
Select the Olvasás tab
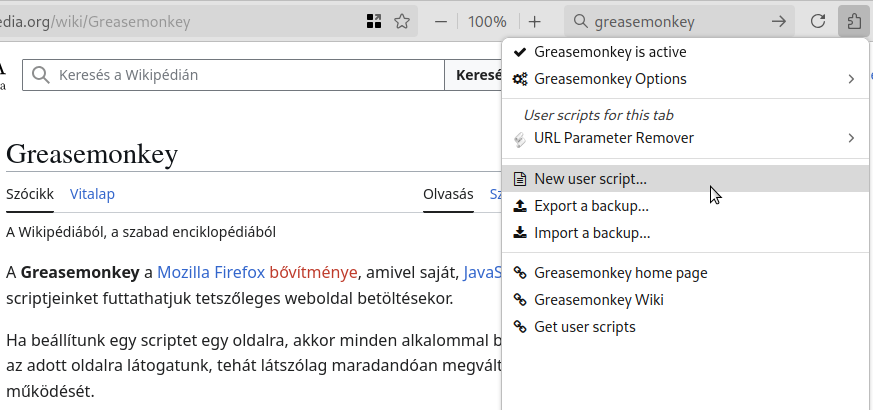[x=448, y=194]
